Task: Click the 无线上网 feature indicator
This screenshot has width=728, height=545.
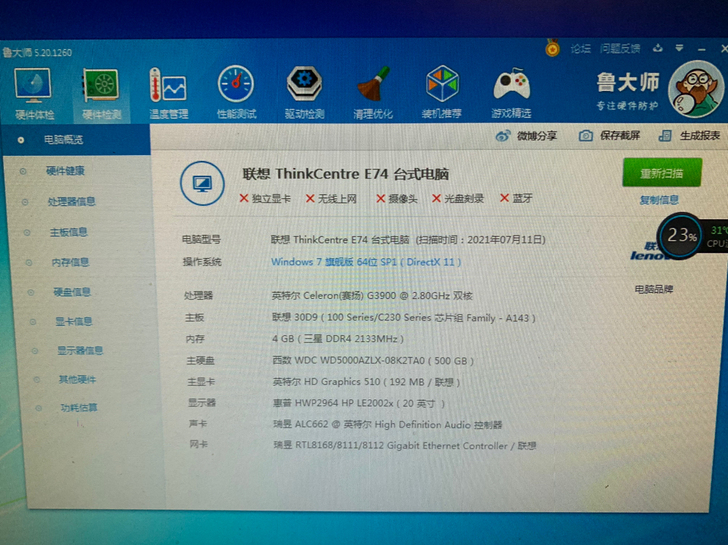Action: (x=331, y=199)
